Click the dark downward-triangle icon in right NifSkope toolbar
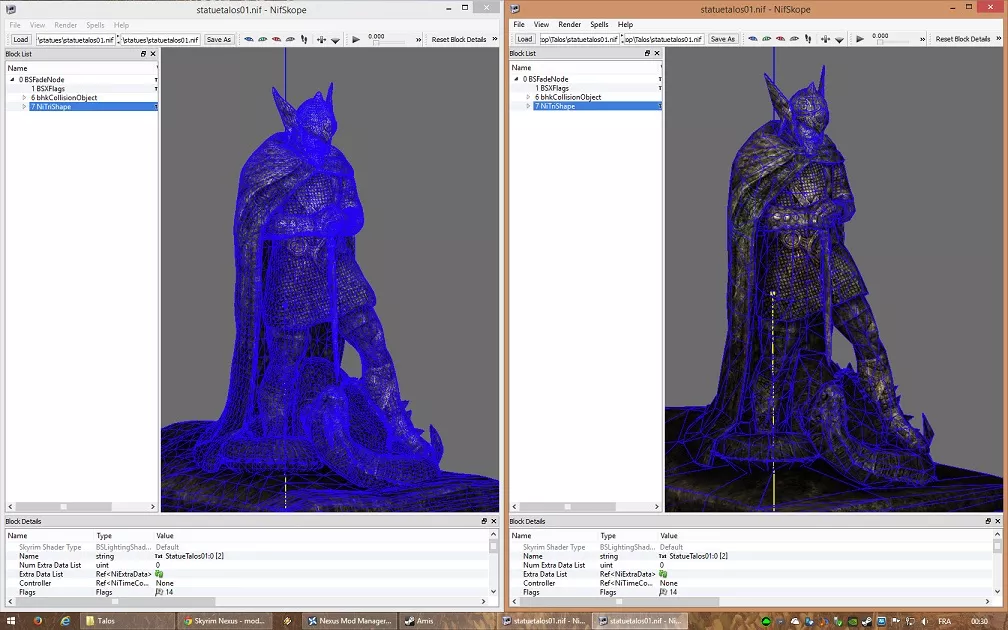1008x630 pixels. pyautogui.click(x=839, y=40)
